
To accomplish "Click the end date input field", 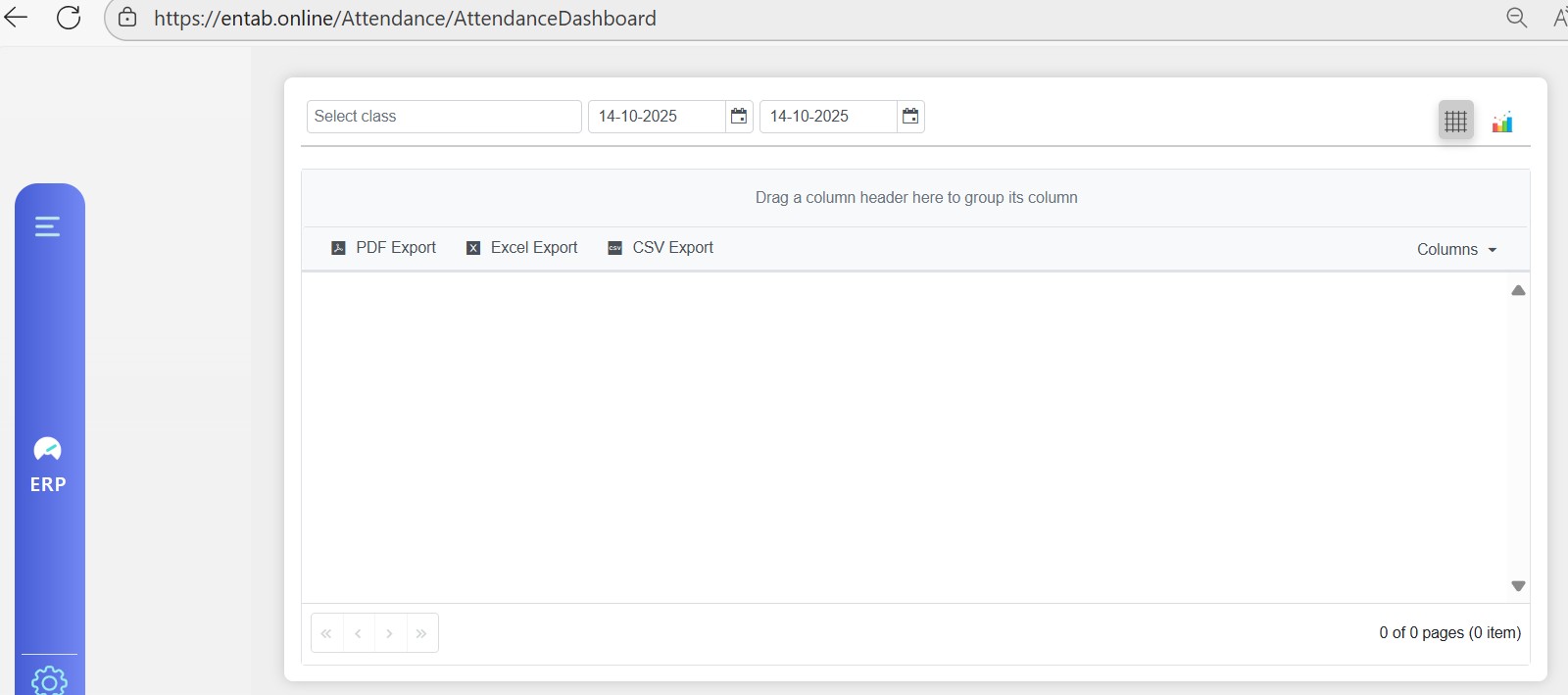I will click(827, 117).
